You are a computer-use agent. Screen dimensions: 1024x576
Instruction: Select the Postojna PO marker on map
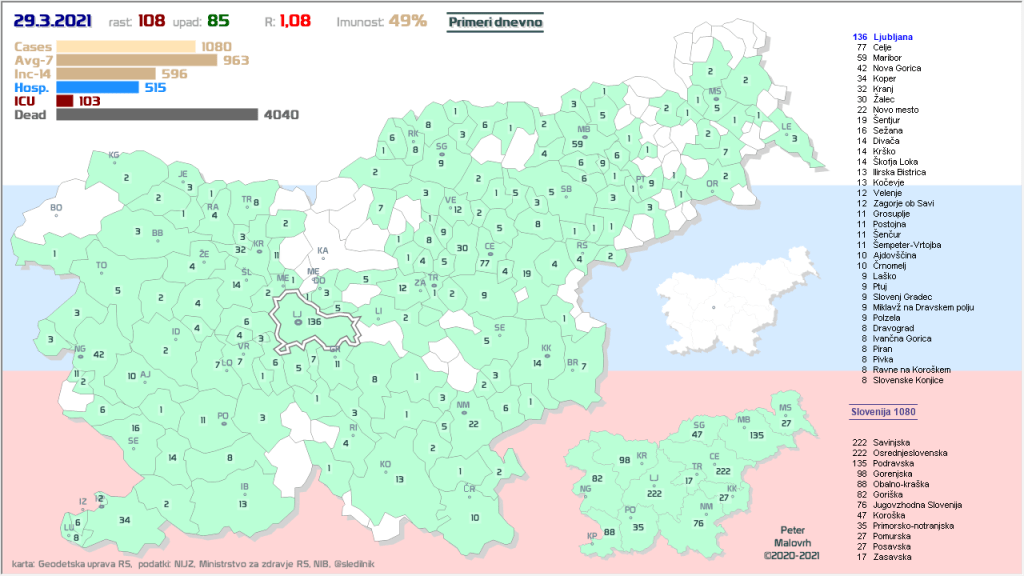coord(223,416)
